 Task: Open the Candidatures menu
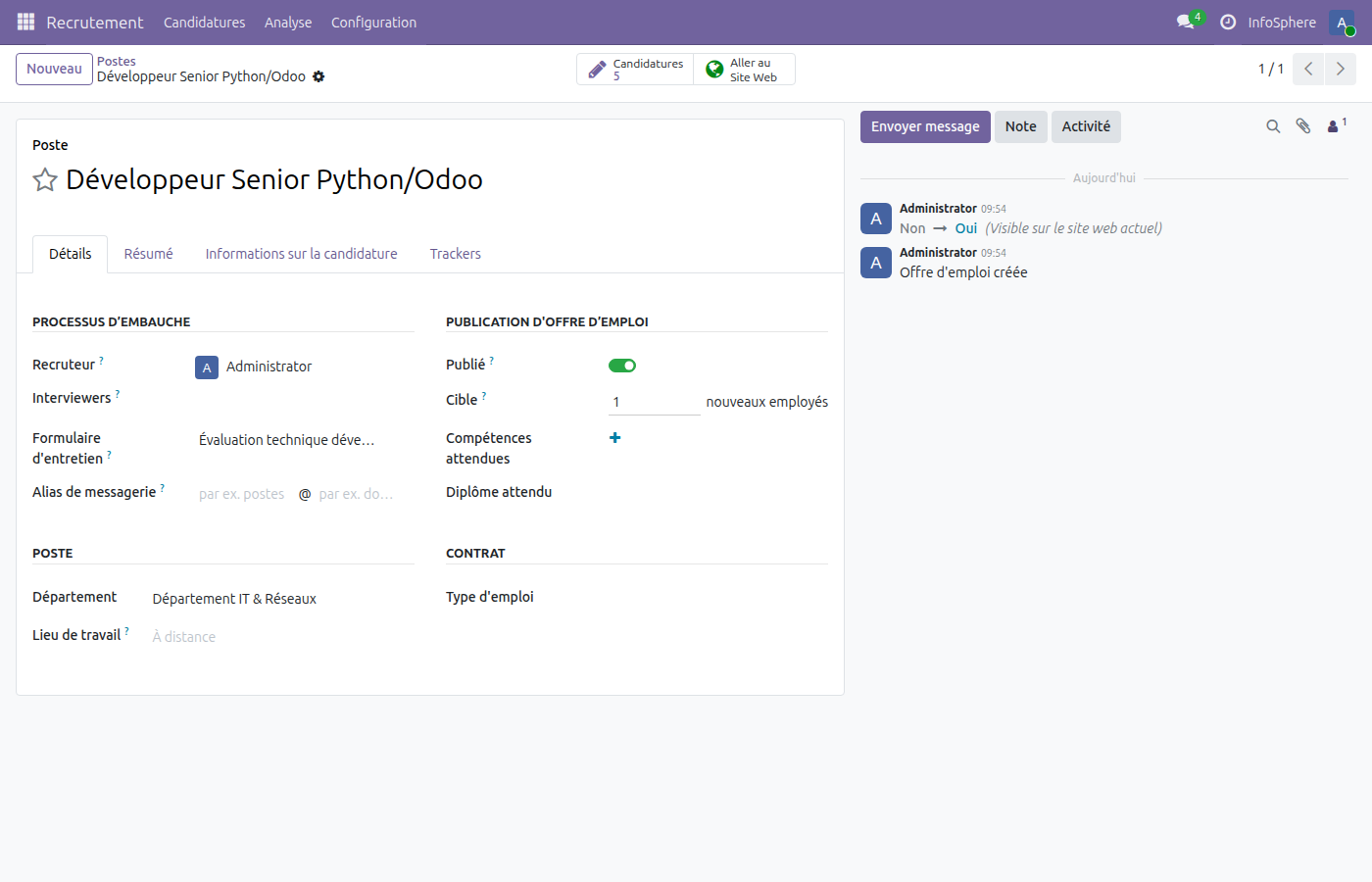click(x=204, y=22)
